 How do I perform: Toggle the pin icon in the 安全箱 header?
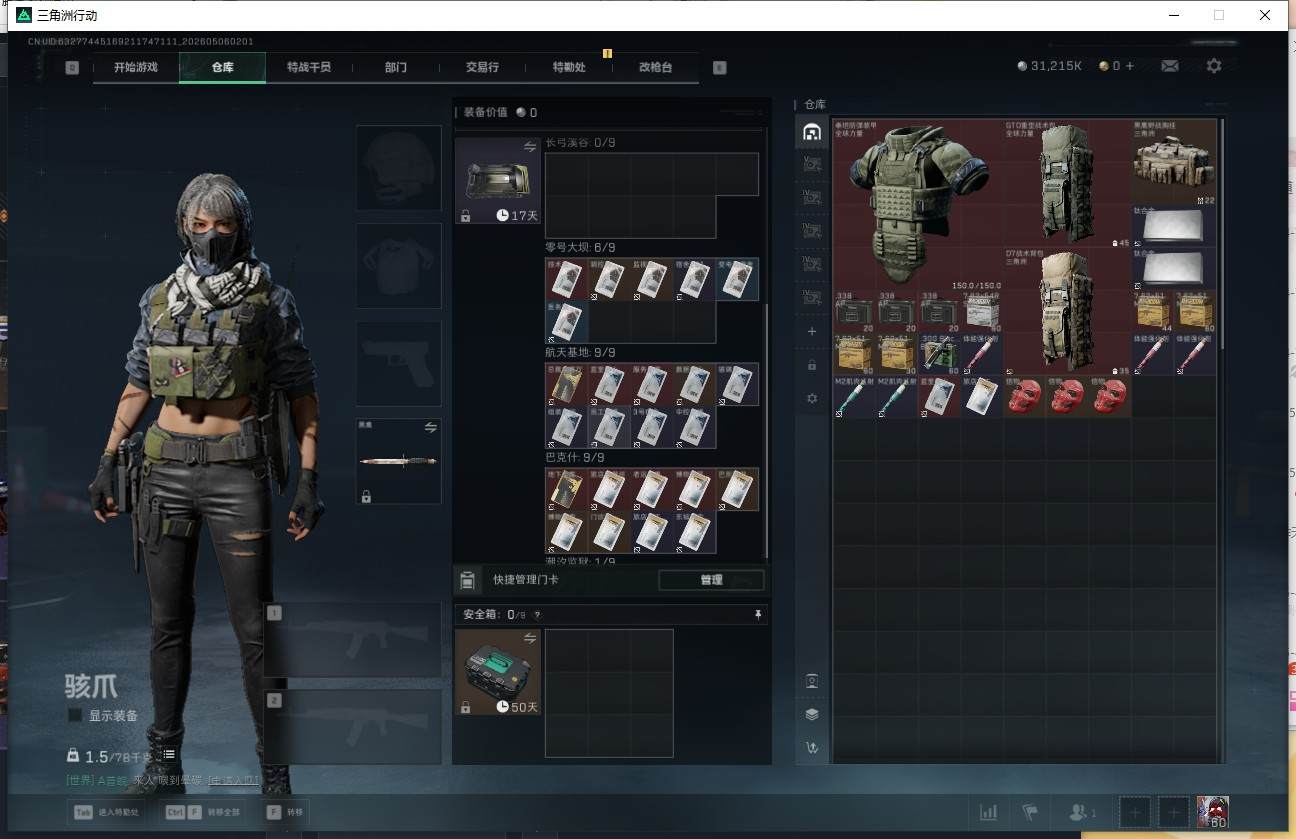tap(758, 615)
